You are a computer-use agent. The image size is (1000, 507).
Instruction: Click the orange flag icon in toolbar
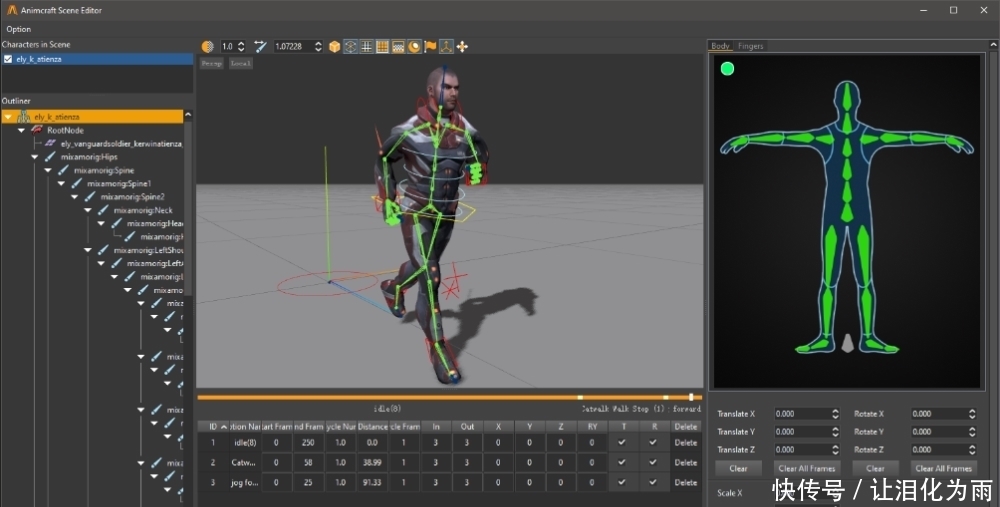pos(430,46)
